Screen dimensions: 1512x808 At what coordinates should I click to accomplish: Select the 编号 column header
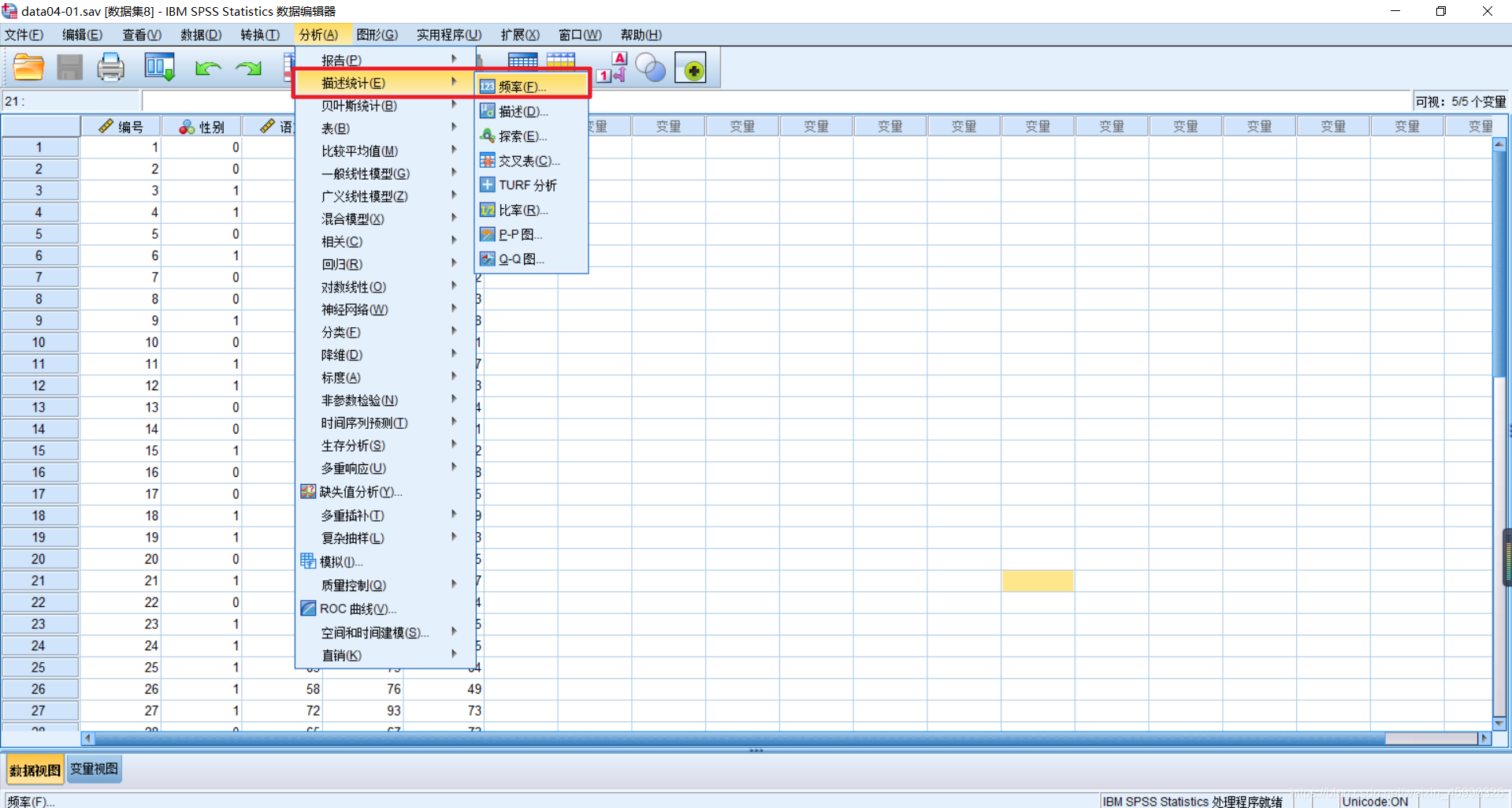121,126
